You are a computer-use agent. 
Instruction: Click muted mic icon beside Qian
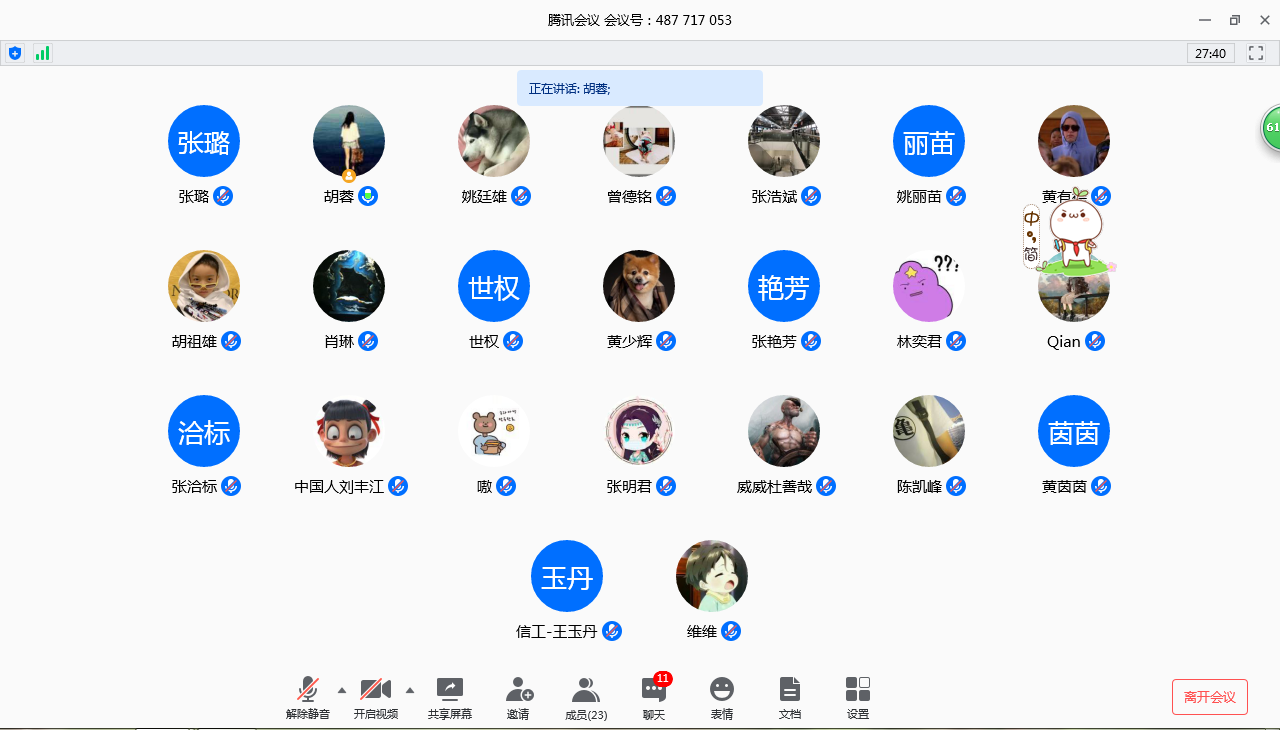pyautogui.click(x=1095, y=341)
